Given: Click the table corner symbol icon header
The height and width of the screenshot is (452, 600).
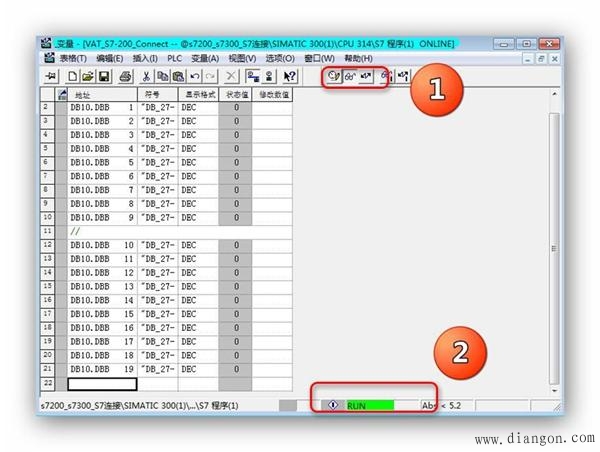Looking at the screenshot, I should (62, 95).
